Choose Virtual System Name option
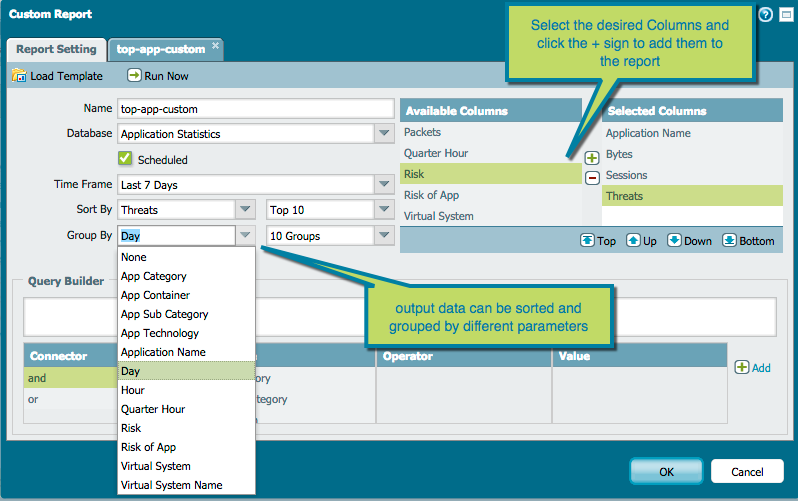 [186, 485]
